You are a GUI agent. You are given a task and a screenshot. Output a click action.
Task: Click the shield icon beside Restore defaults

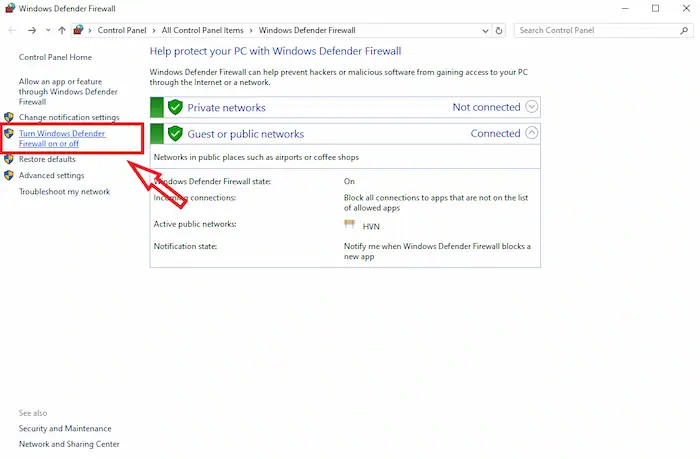coord(9,159)
